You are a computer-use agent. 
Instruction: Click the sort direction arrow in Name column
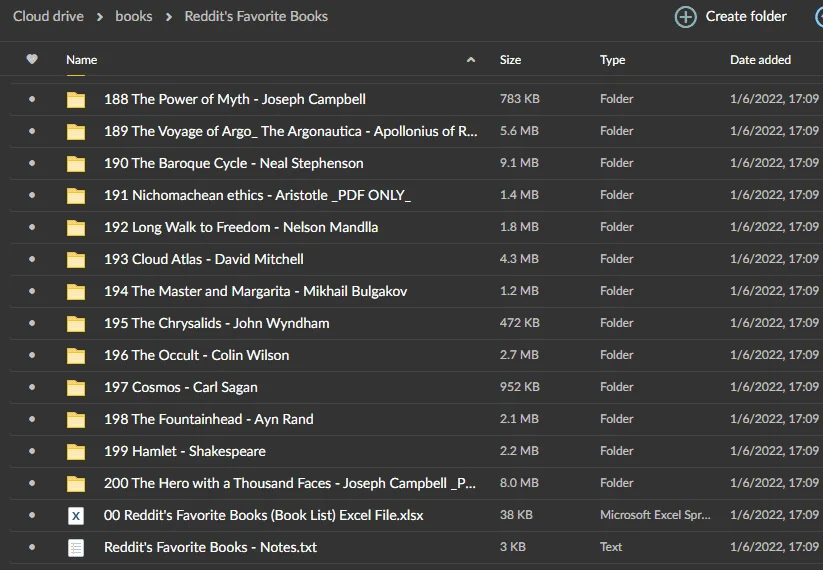point(471,60)
